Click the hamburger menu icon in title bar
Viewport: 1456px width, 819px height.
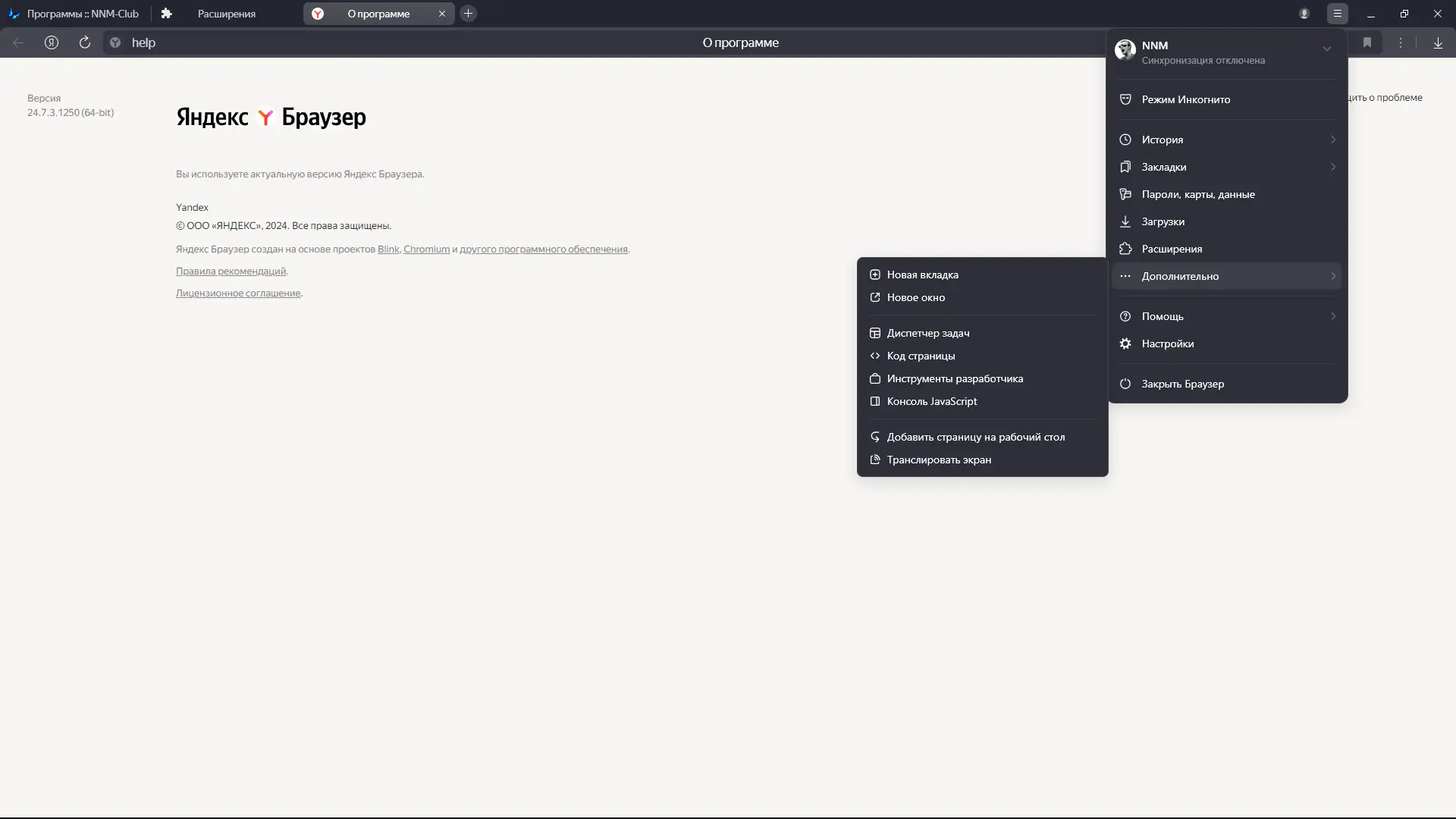[1338, 14]
